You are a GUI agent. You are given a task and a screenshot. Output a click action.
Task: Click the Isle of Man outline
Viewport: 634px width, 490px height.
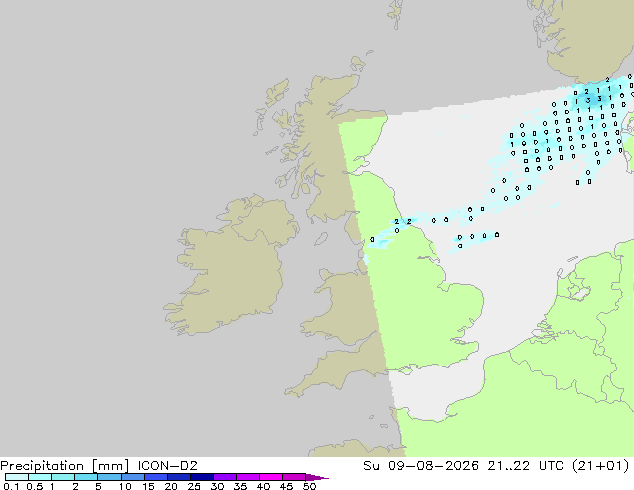tap(321, 239)
